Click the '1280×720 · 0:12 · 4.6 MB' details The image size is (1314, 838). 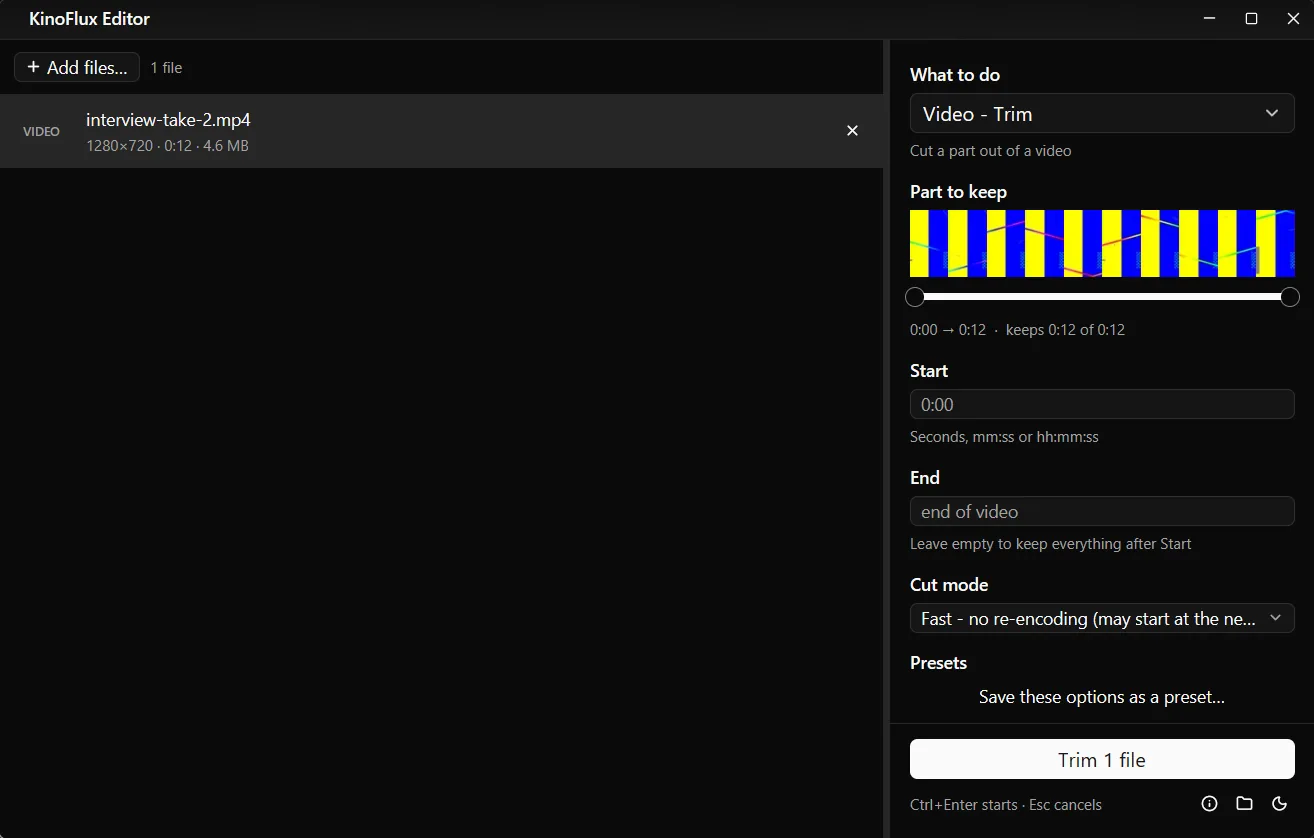167,146
